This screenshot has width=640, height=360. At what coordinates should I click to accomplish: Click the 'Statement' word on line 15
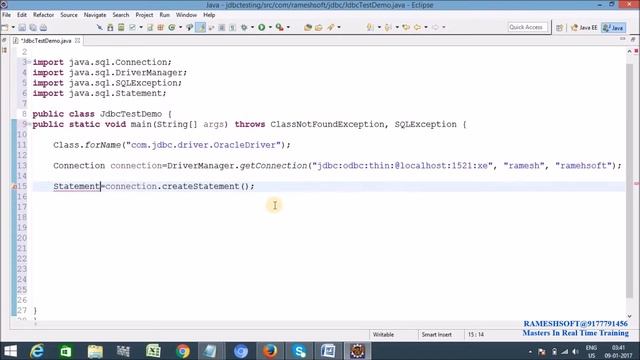76,186
